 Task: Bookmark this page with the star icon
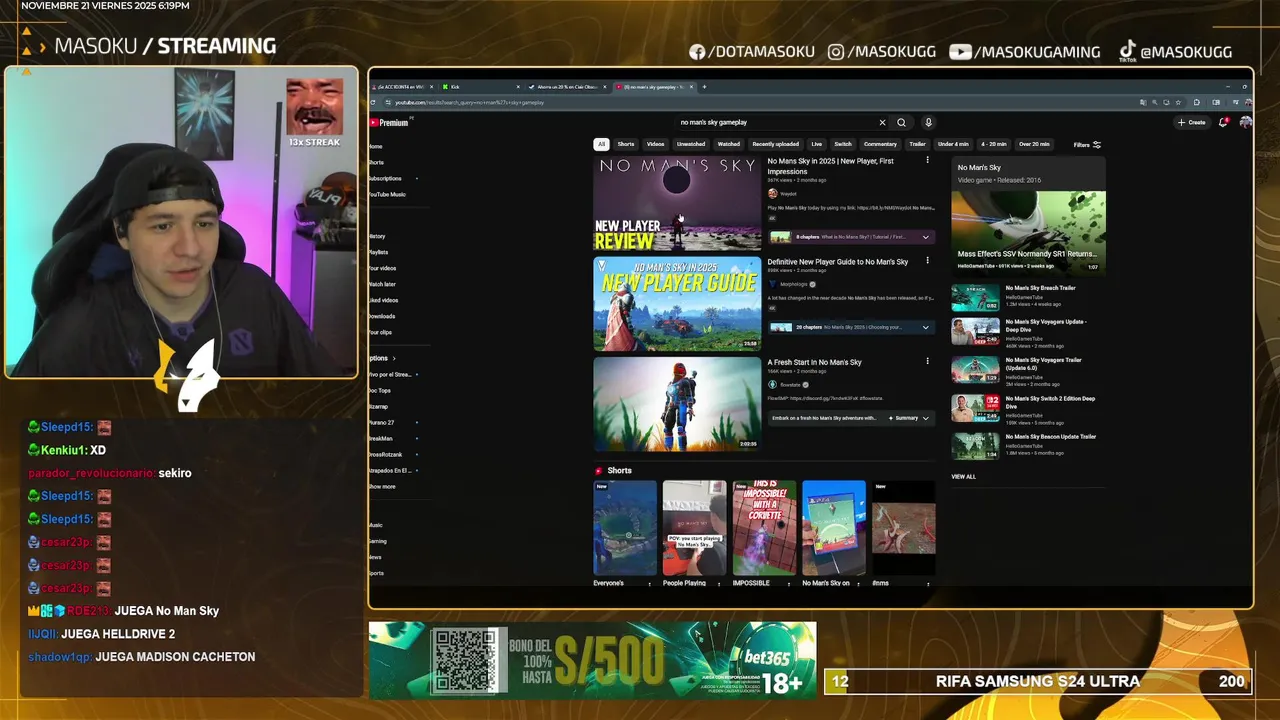(1178, 102)
